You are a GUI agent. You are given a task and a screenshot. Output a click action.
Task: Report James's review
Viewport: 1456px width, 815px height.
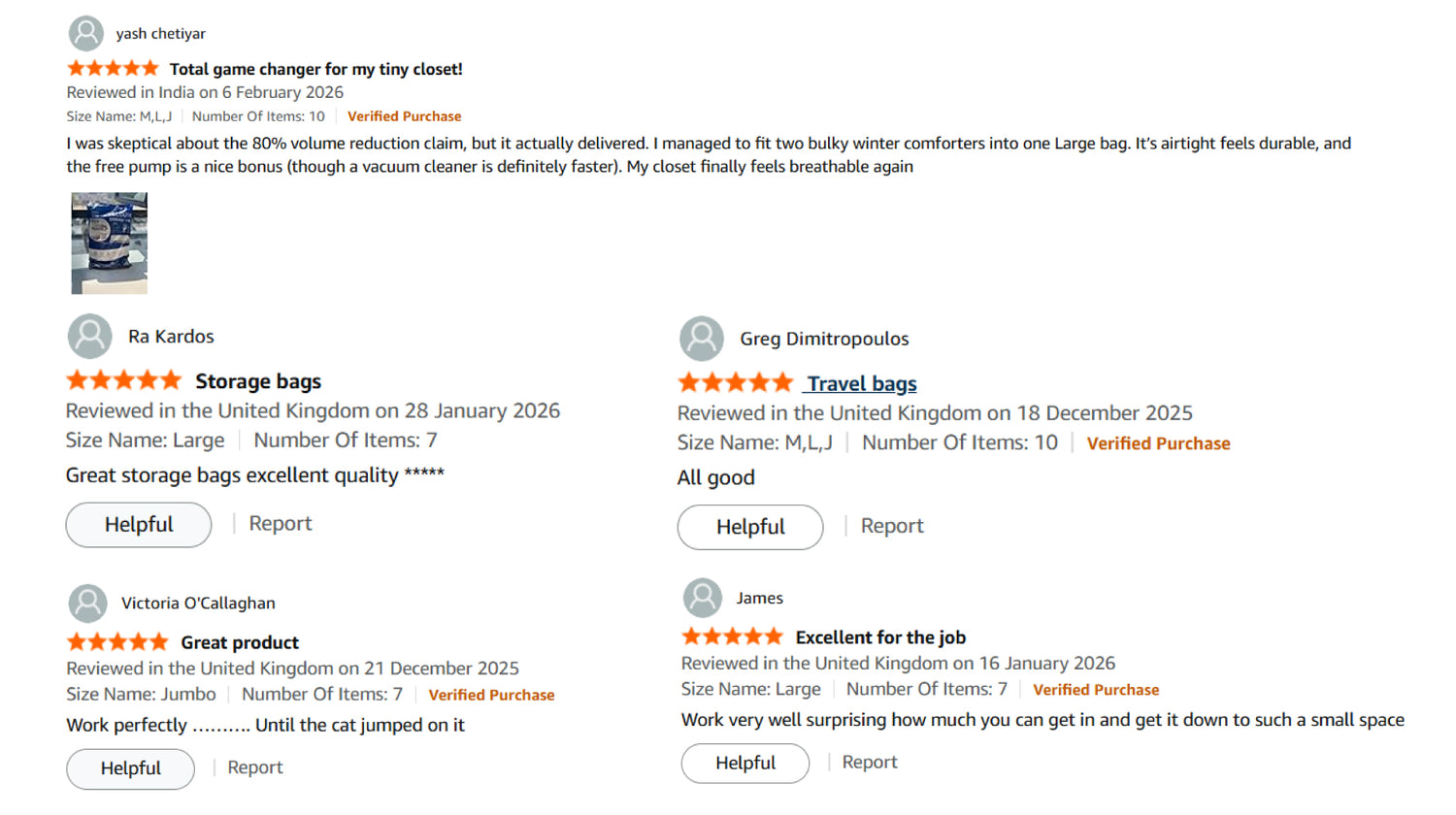(870, 763)
